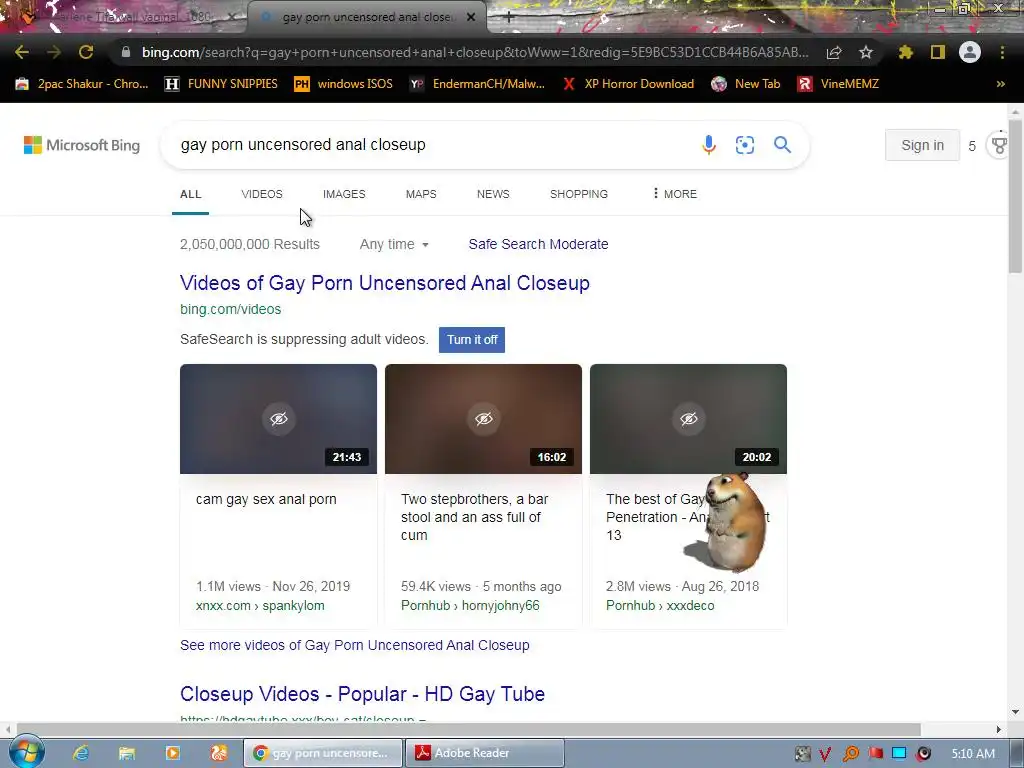This screenshot has height=768, width=1024.
Task: Open the Extensions puzzle-piece menu
Action: point(906,52)
